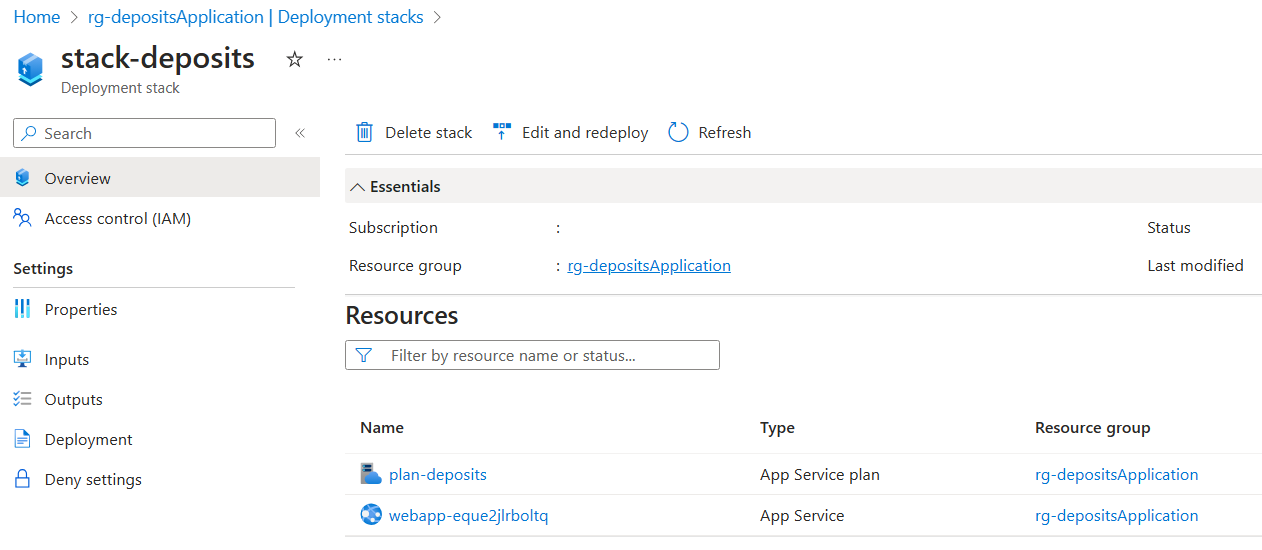Image resolution: width=1262 pixels, height=550 pixels.
Task: Open the more options ellipsis menu
Action: tap(335, 60)
